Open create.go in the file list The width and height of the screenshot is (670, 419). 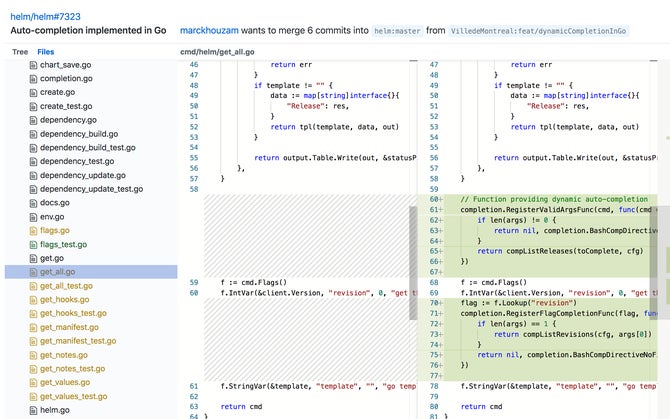pyautogui.click(x=57, y=92)
